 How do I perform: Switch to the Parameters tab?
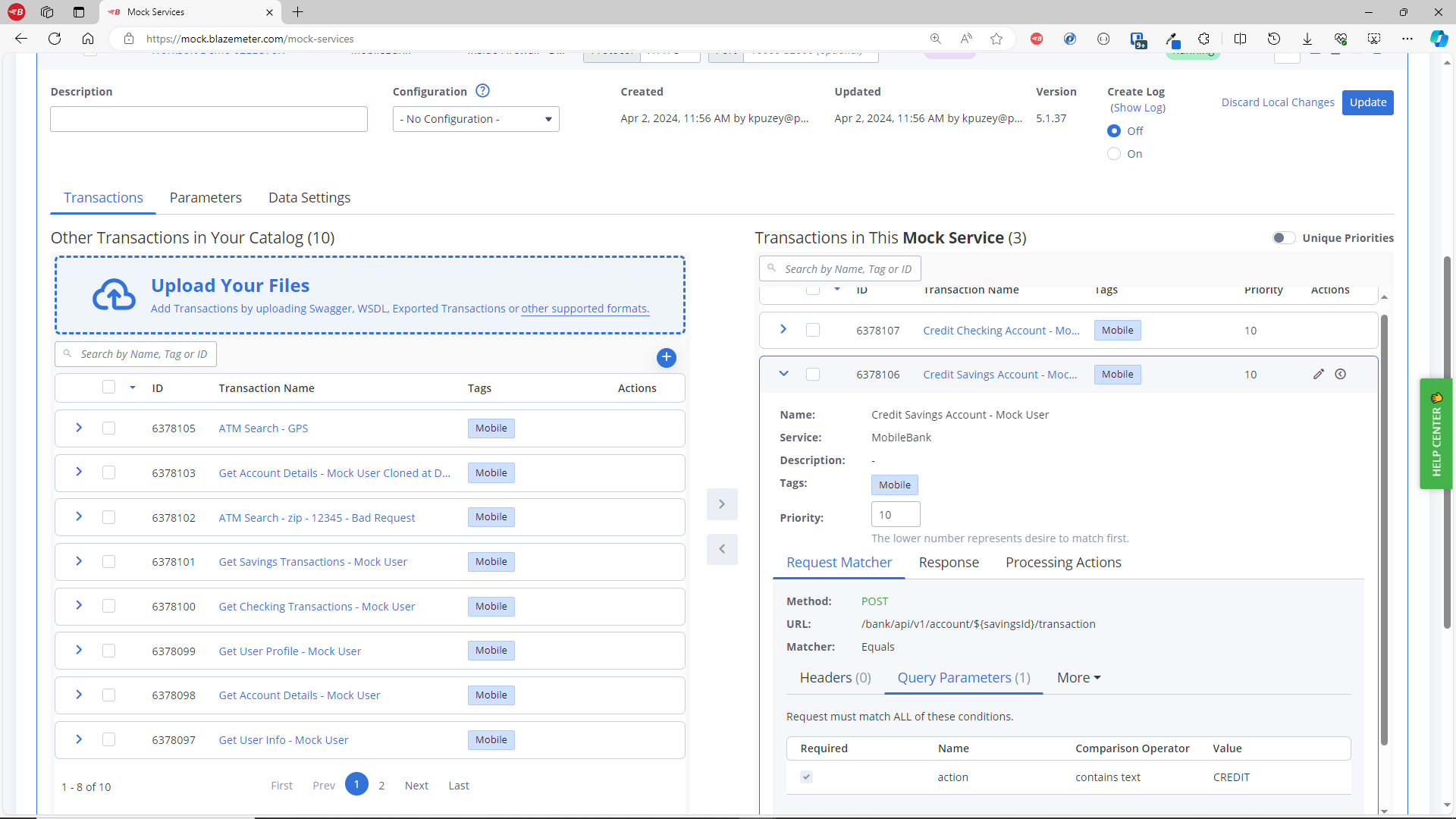(205, 197)
